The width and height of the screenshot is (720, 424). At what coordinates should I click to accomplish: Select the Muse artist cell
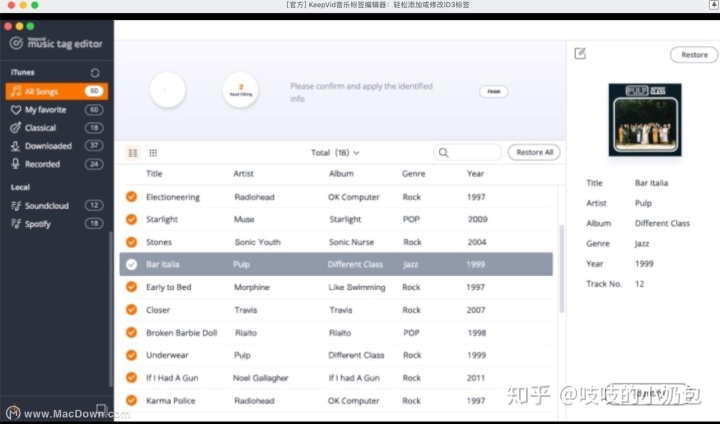coord(244,220)
